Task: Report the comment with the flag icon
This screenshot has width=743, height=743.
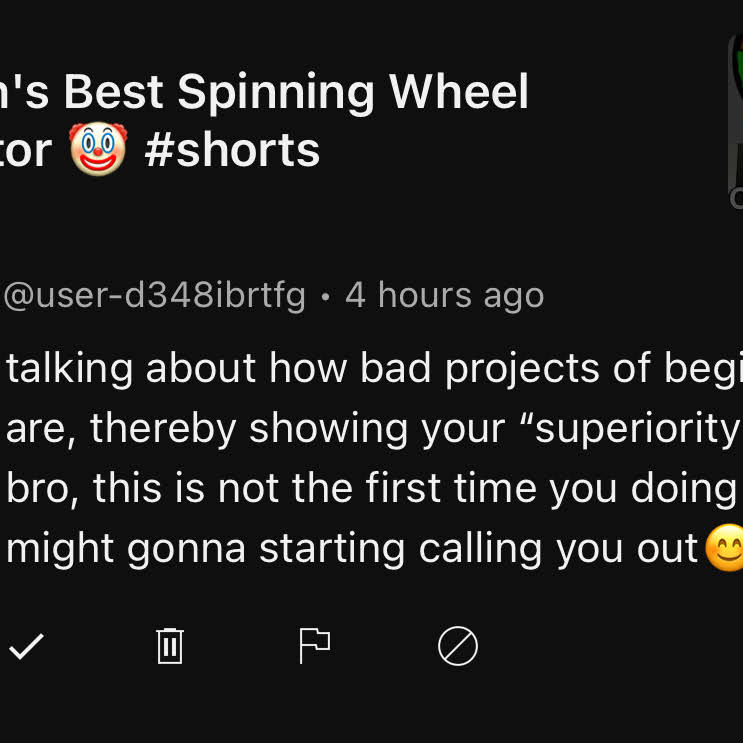Action: (x=314, y=646)
